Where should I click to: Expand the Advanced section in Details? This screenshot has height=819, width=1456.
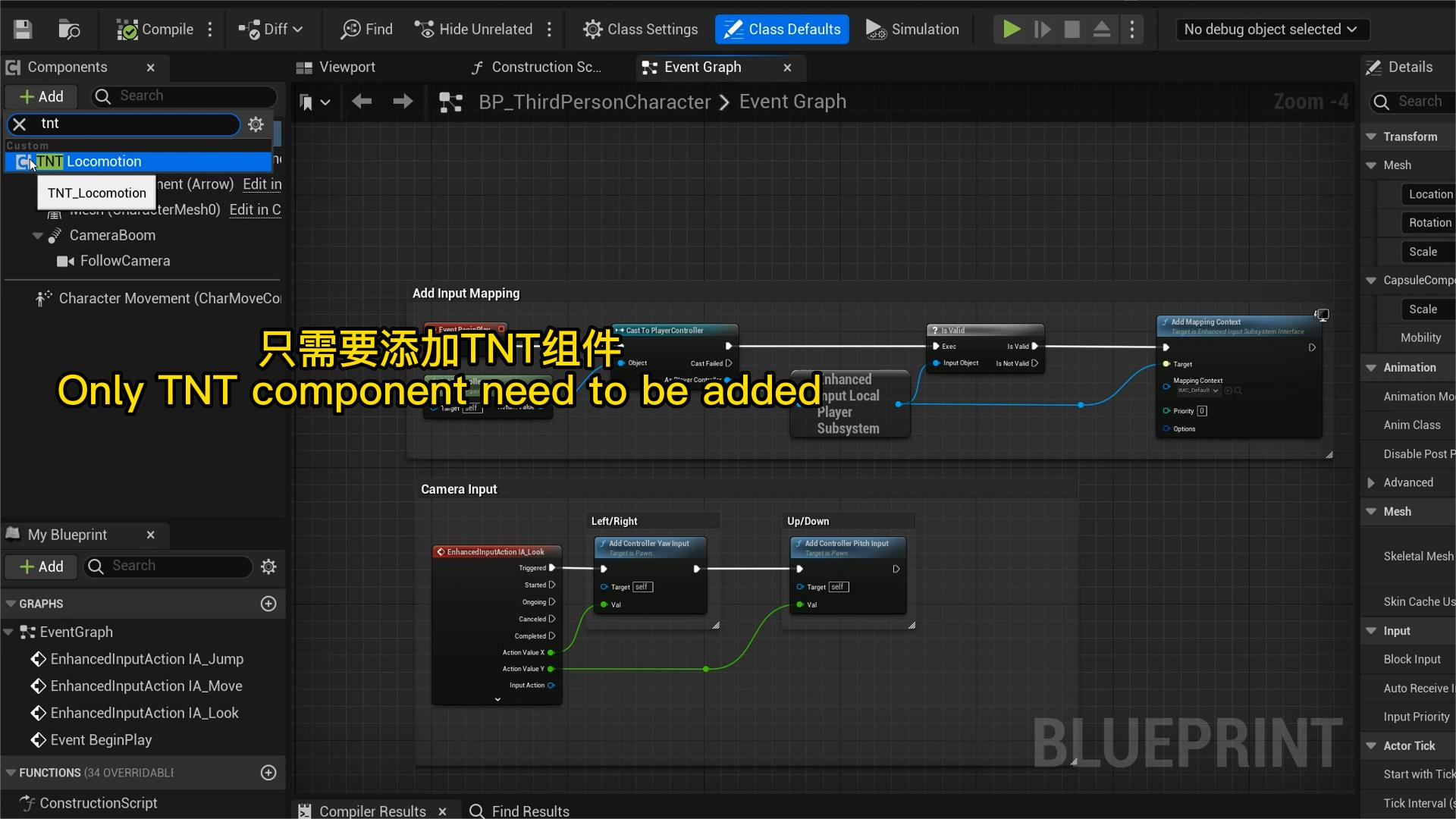pyautogui.click(x=1371, y=483)
